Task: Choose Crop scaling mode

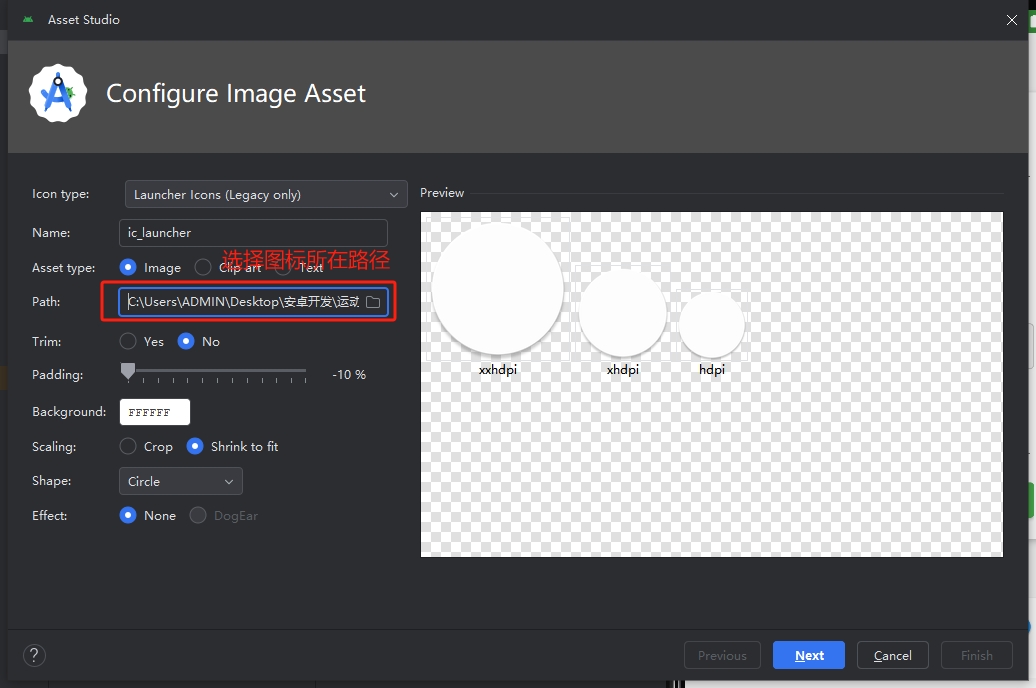Action: click(128, 446)
